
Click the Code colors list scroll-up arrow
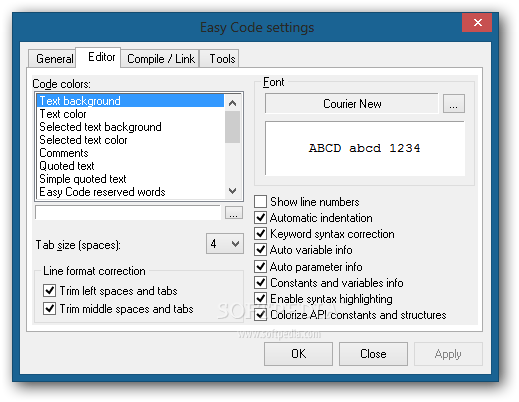pyautogui.click(x=233, y=103)
